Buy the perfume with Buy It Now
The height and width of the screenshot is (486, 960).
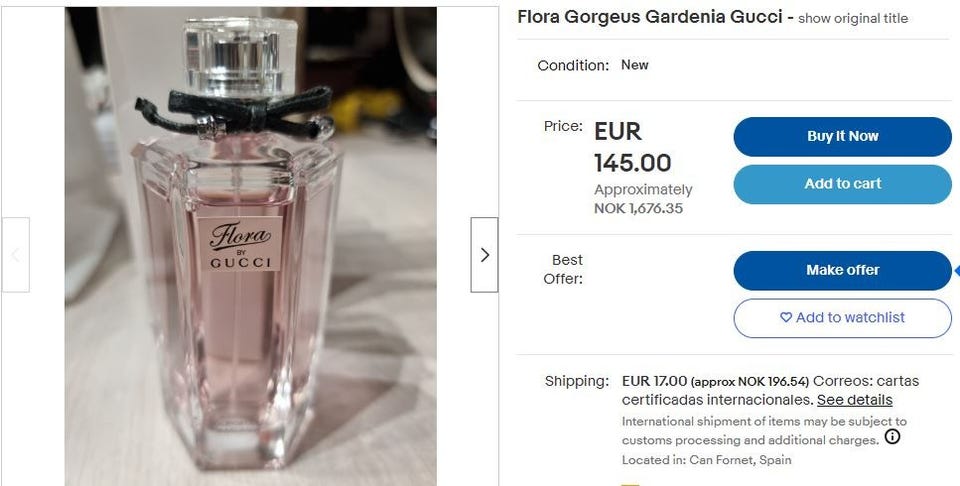pyautogui.click(x=842, y=136)
